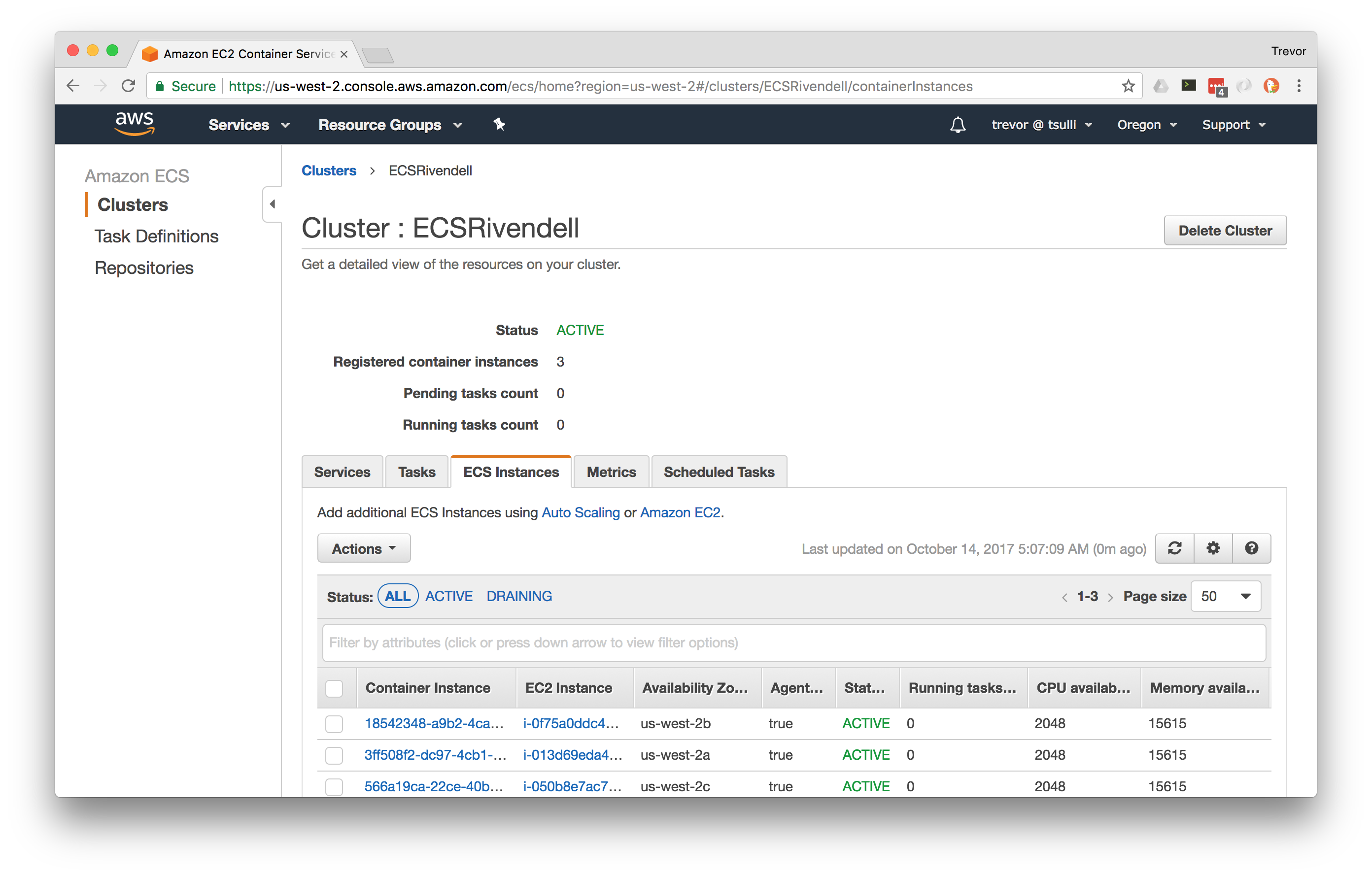Open the Actions dropdown
1372x876 pixels.
click(364, 548)
